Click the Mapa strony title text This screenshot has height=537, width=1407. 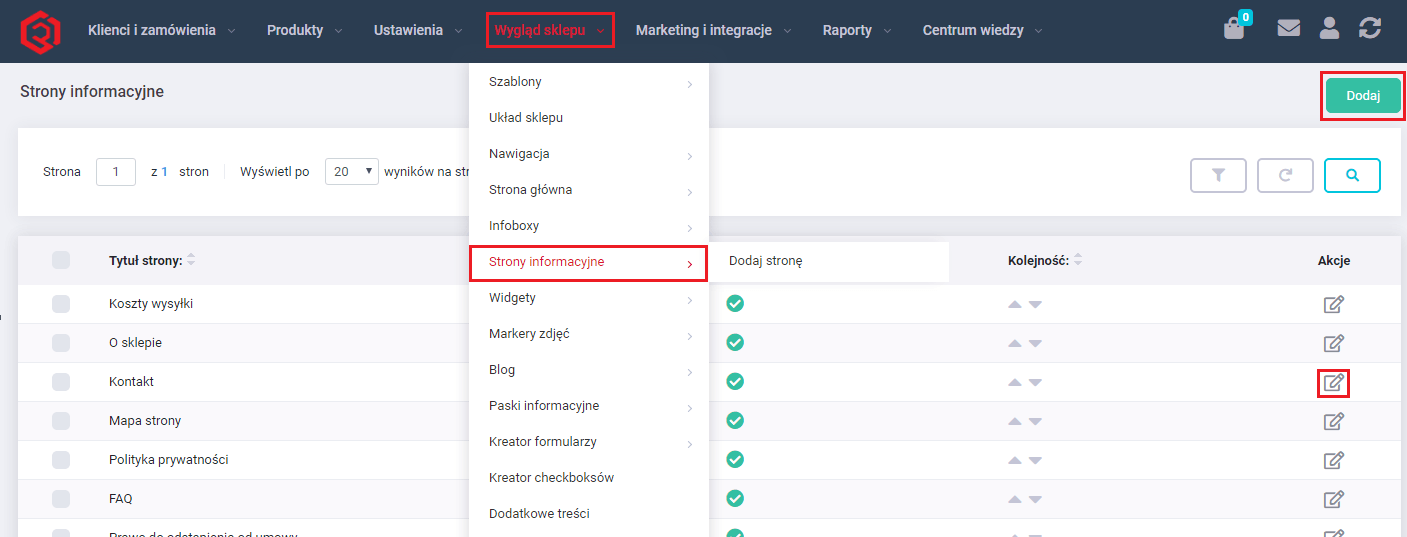[145, 421]
